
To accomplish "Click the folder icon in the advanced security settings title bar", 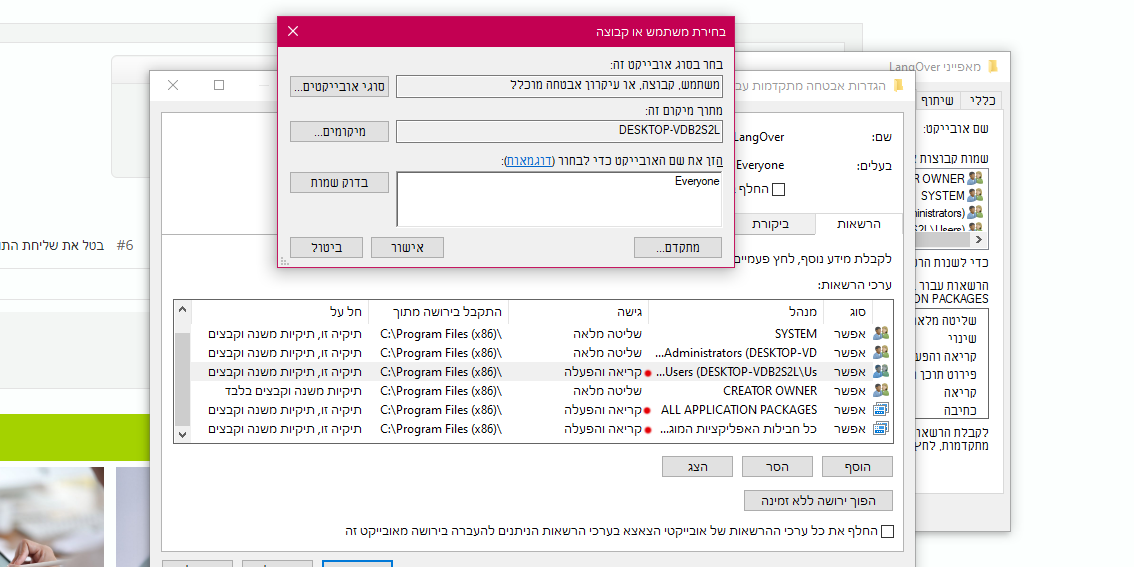I will pos(898,86).
